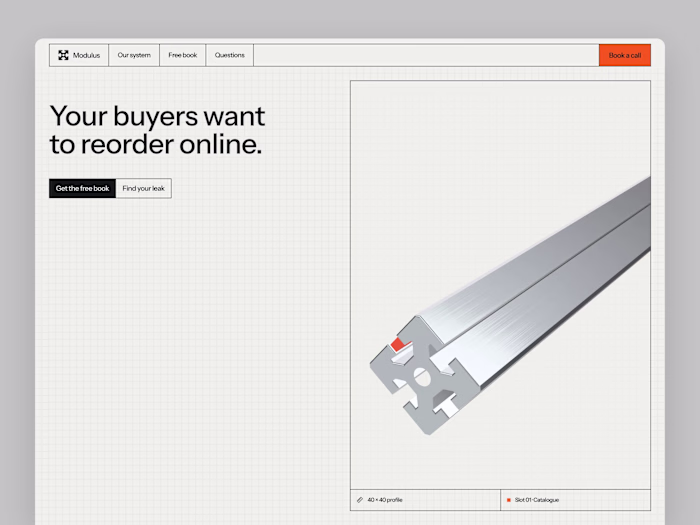Screen dimensions: 700x525
Task: Navigate to Questions section
Action: (229, 55)
